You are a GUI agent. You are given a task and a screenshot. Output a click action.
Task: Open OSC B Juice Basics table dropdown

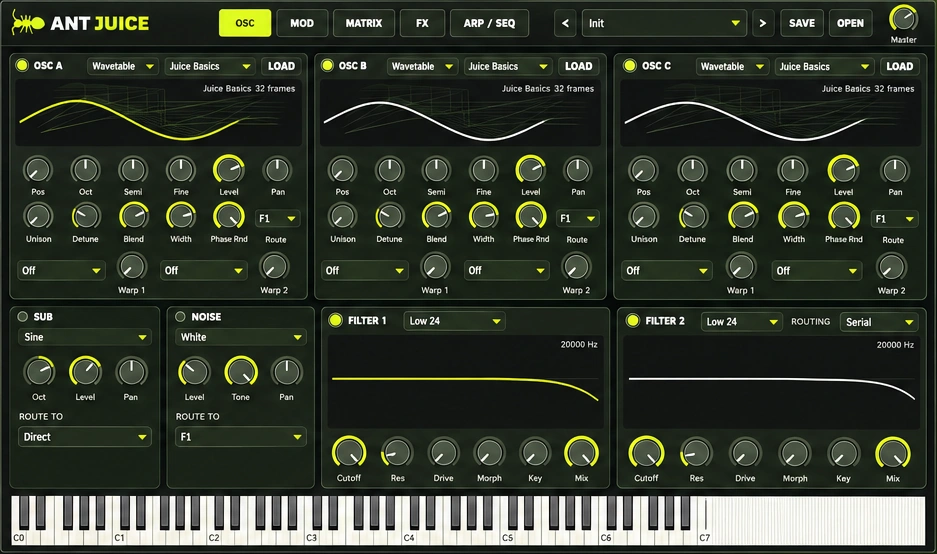(x=507, y=66)
